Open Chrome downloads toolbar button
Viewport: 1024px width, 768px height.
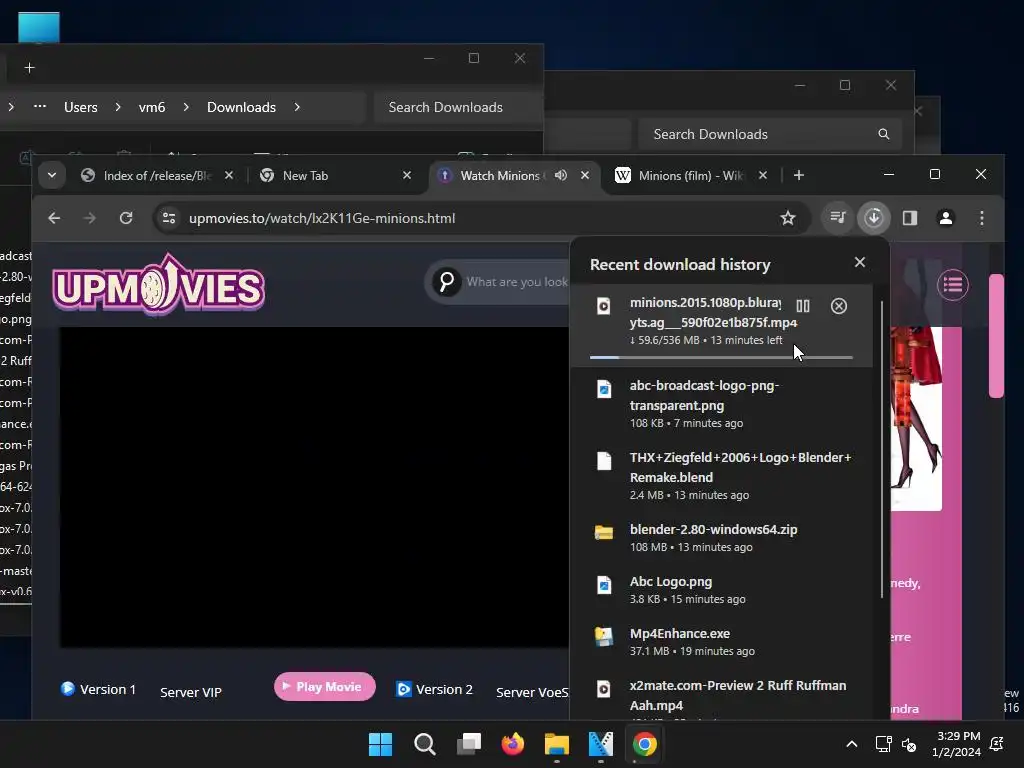tap(874, 218)
